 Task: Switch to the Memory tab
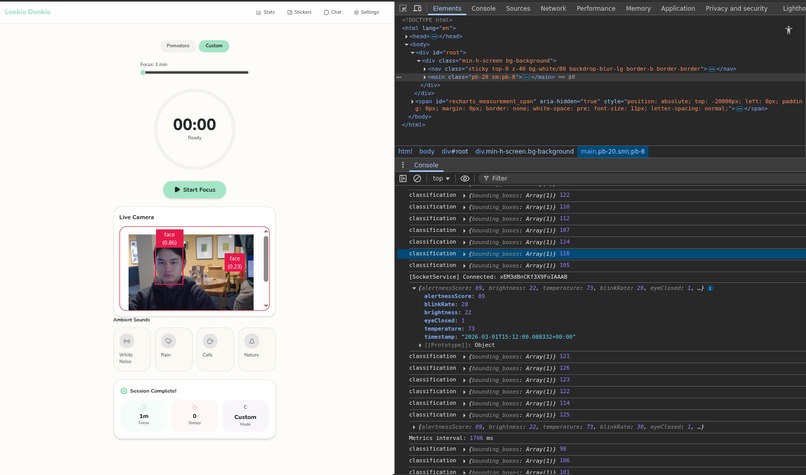pos(638,8)
